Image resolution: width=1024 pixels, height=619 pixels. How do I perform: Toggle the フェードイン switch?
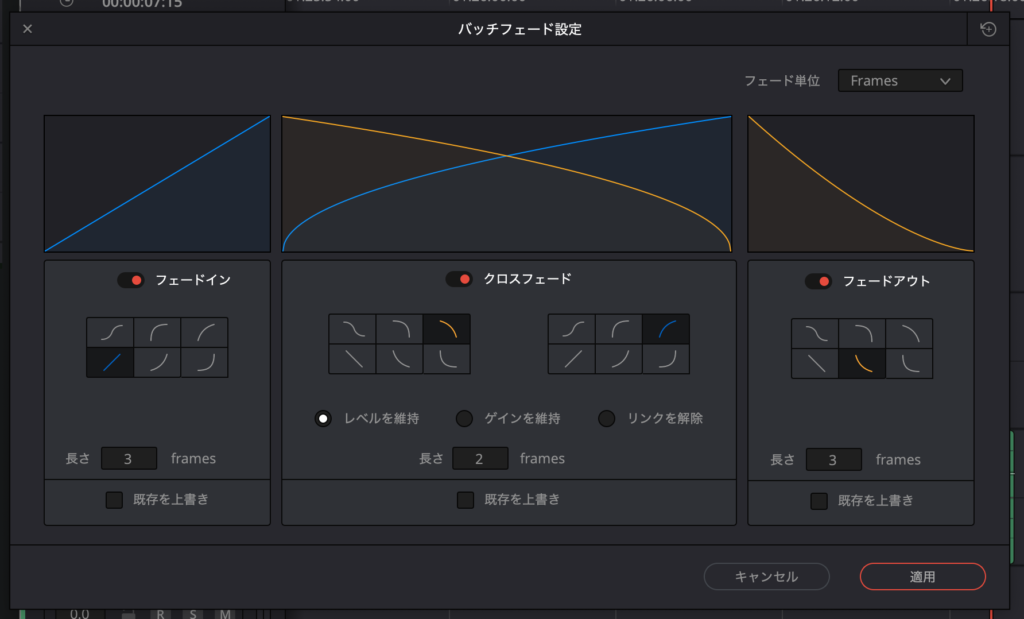(x=131, y=280)
